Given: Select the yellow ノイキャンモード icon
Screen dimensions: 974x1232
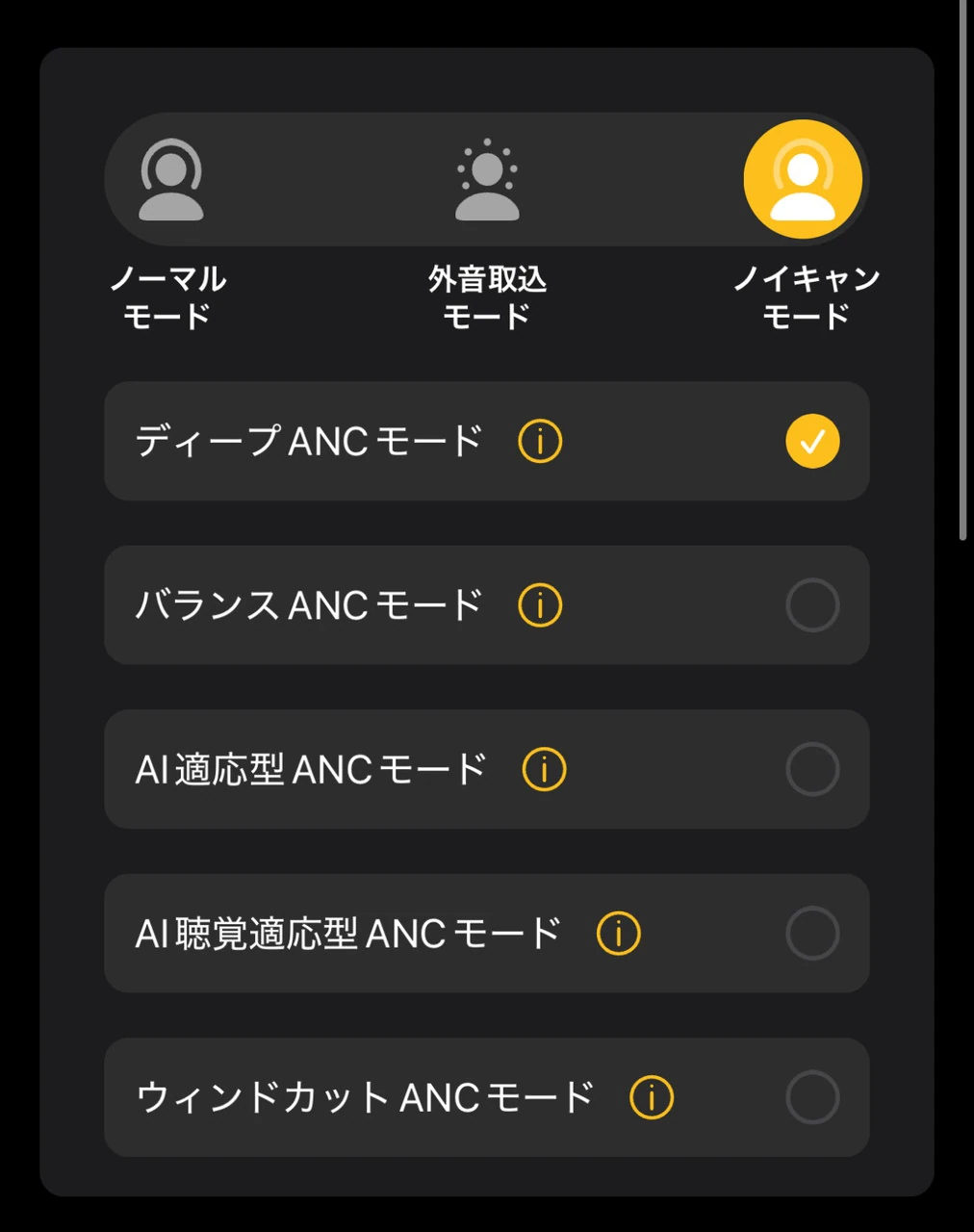Looking at the screenshot, I should 803,180.
